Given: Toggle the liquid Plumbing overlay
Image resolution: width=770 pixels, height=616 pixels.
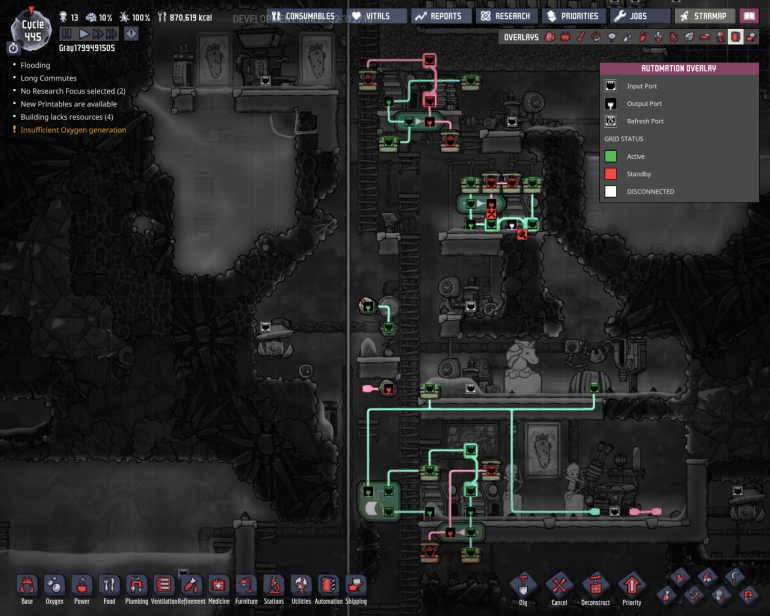Looking at the screenshot, I should 627,37.
